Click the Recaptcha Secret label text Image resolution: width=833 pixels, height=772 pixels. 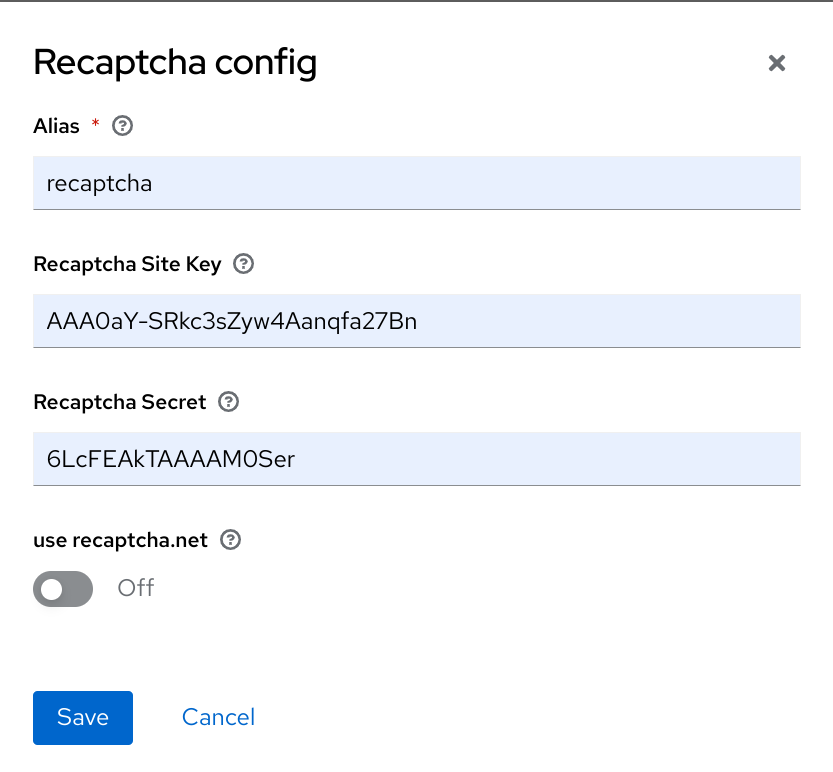point(119,402)
